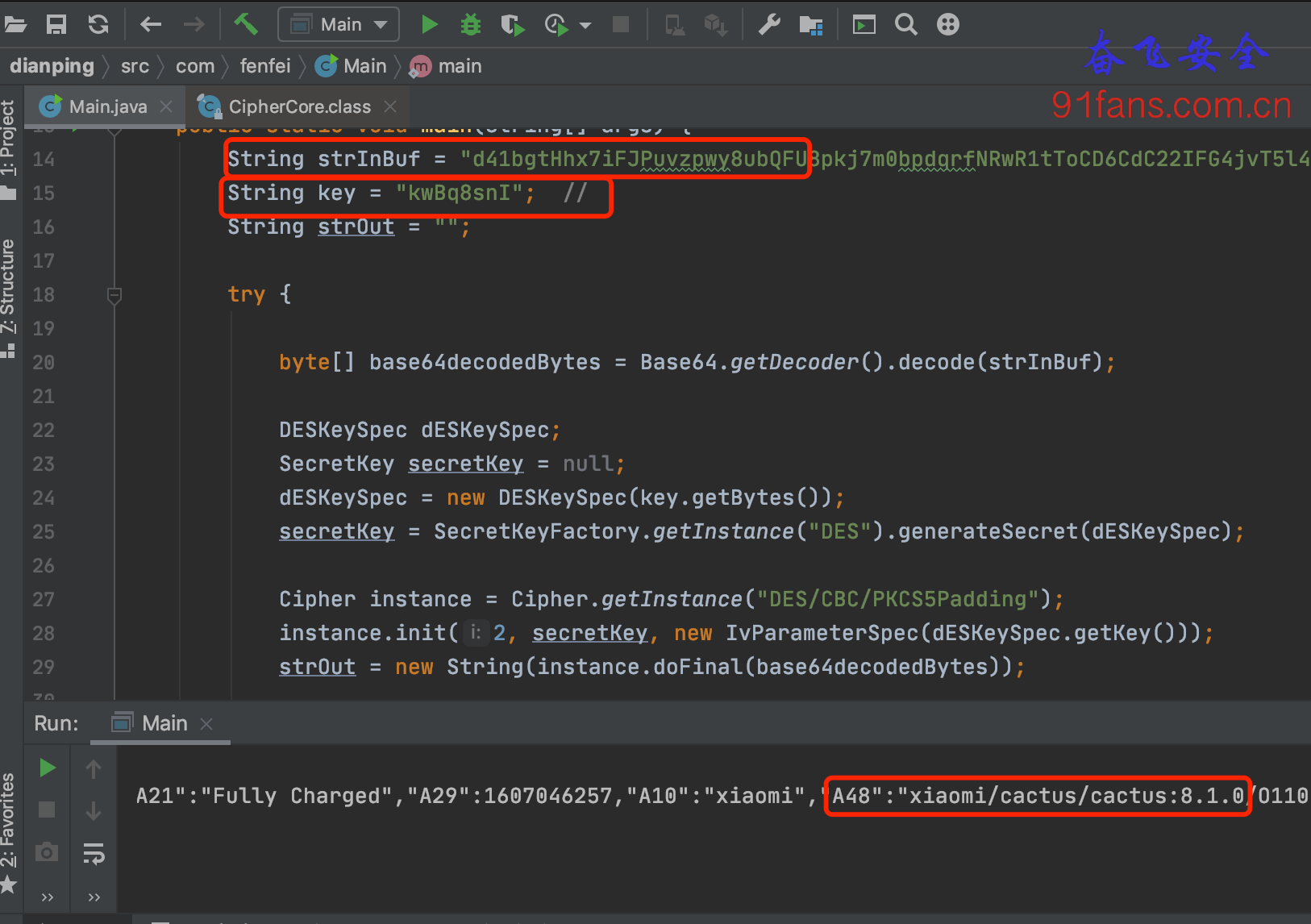Select main method breadcrumb
Screen dimensions: 1311x924
(x=446, y=66)
